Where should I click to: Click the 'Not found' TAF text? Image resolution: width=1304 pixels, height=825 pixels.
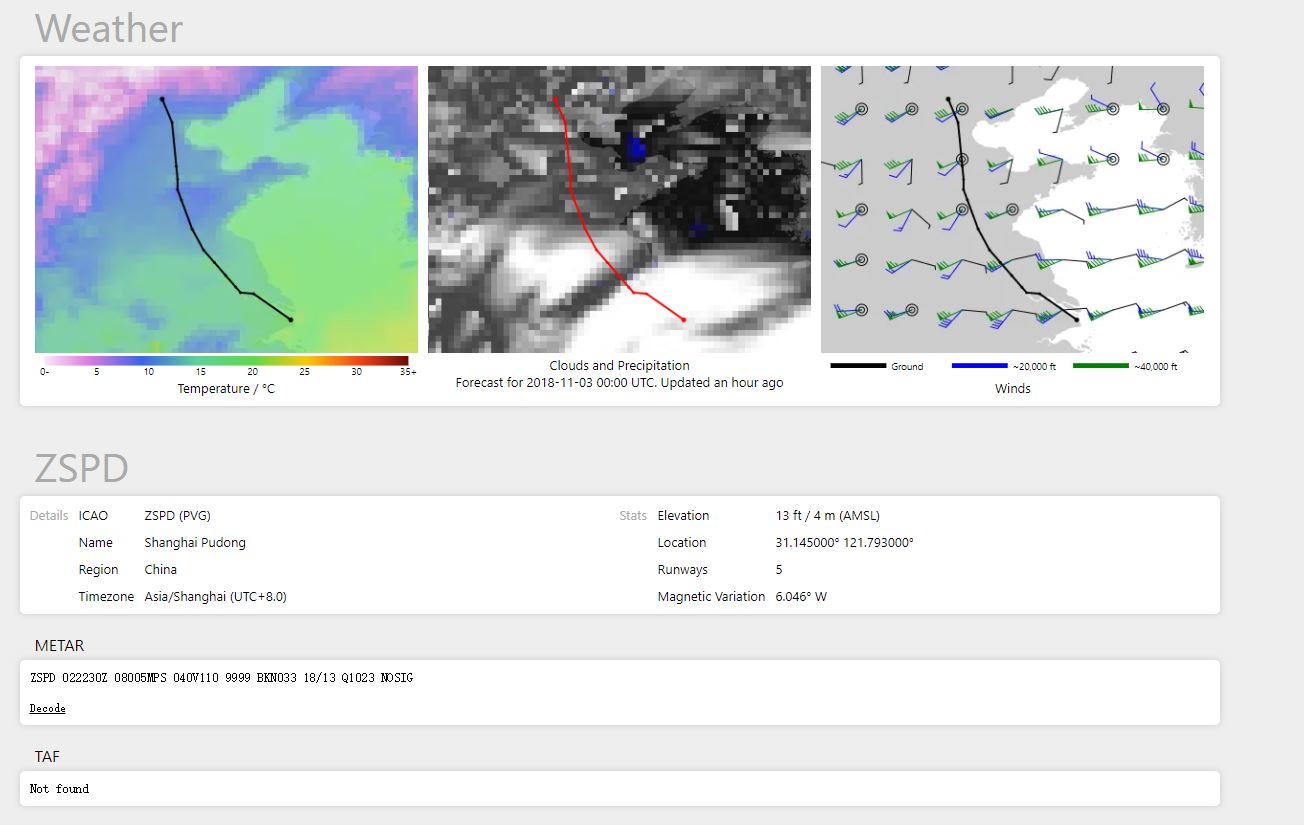click(59, 789)
